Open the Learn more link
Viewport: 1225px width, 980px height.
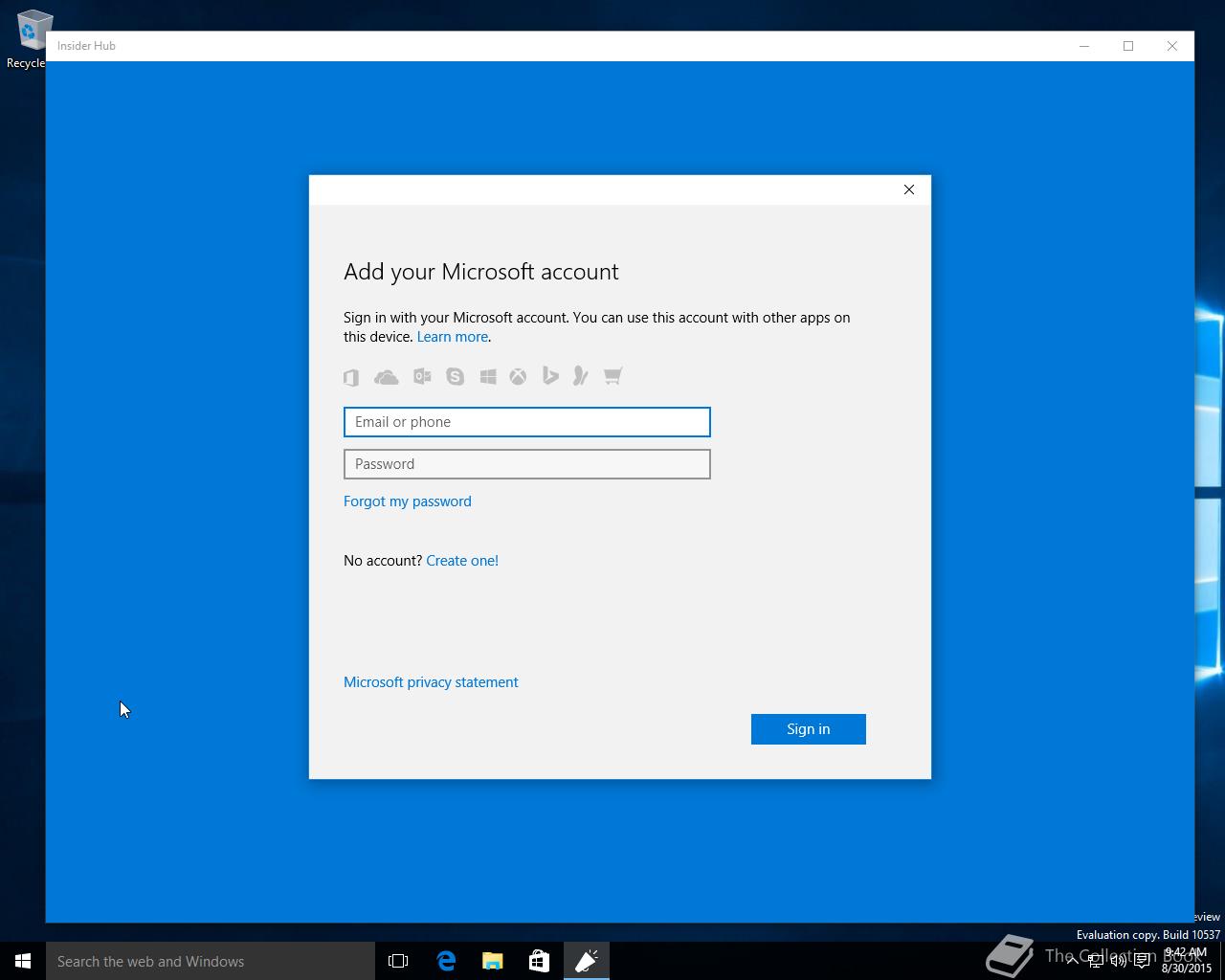click(x=453, y=337)
